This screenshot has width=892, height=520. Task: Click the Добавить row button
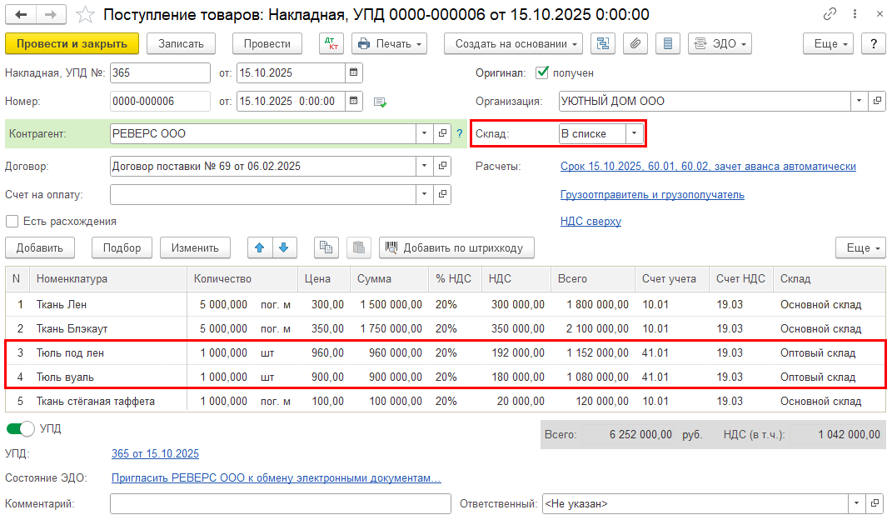pyautogui.click(x=39, y=247)
